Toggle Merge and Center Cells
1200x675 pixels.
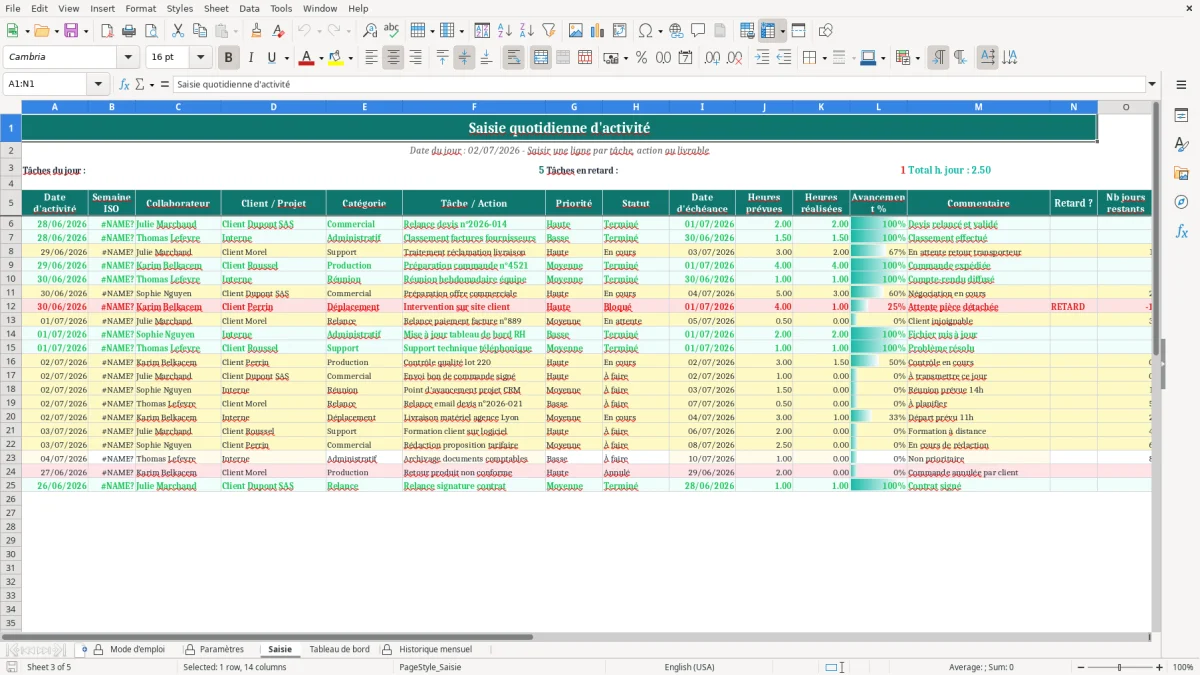[541, 58]
